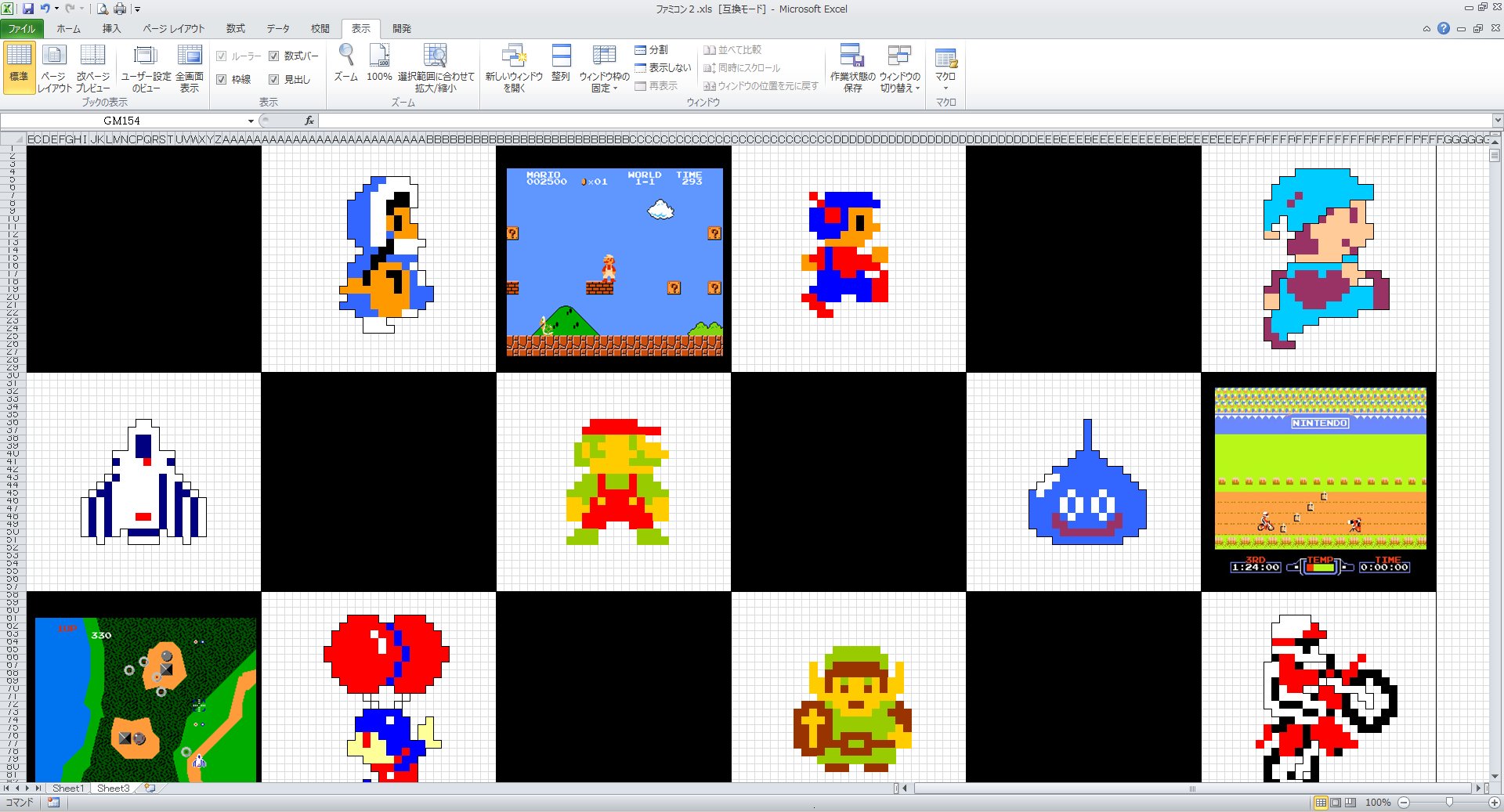Switch to the 挿入 ribbon tab

(x=111, y=29)
